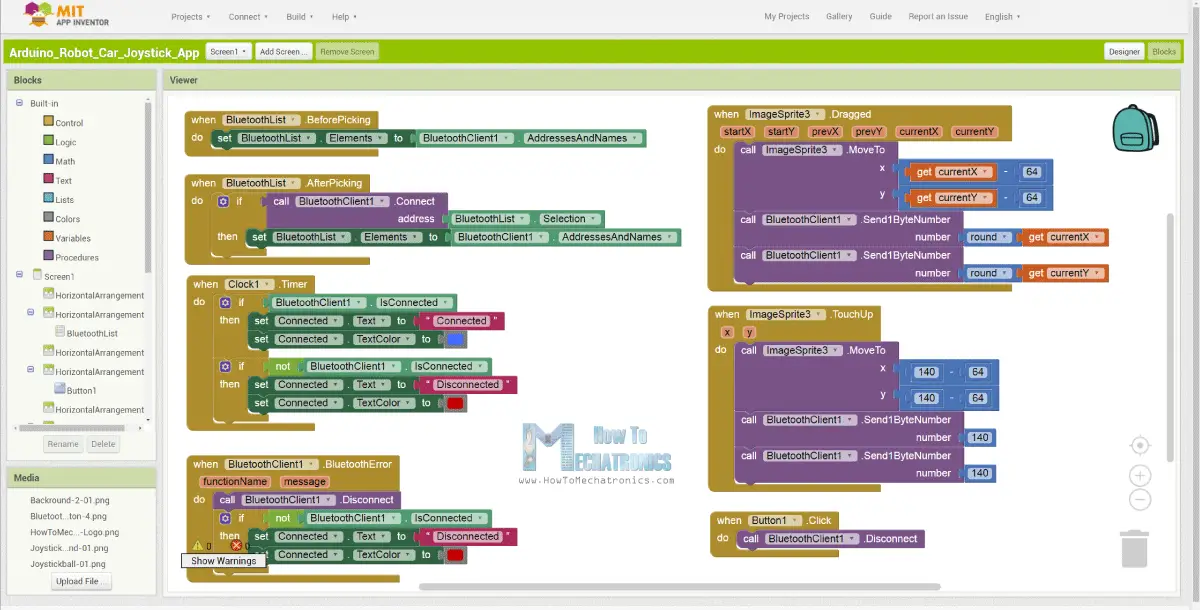Click the blue TextColor swatch in Clock1.Timer block

pyautogui.click(x=456, y=338)
